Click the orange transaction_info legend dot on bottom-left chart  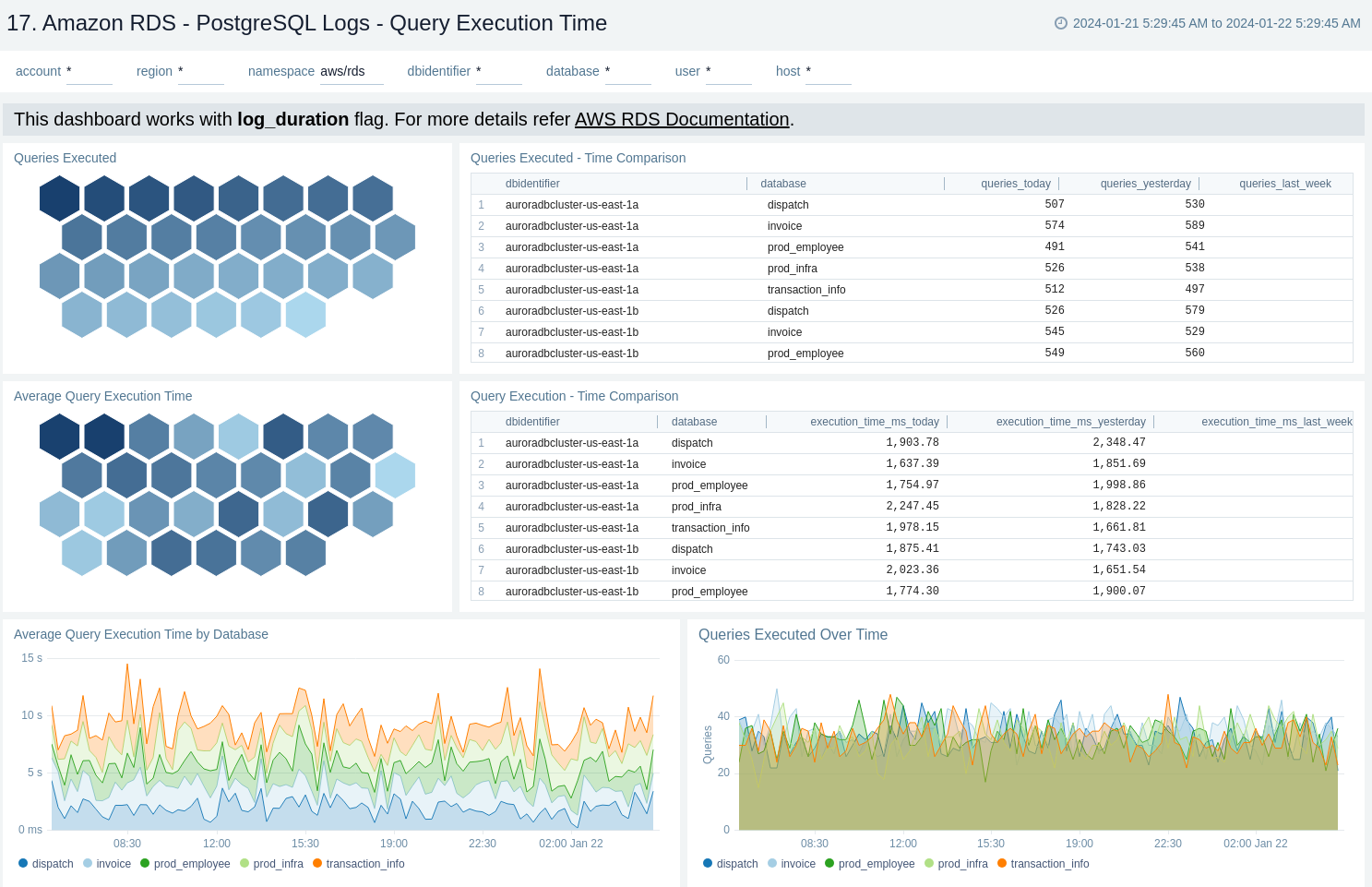[x=318, y=864]
